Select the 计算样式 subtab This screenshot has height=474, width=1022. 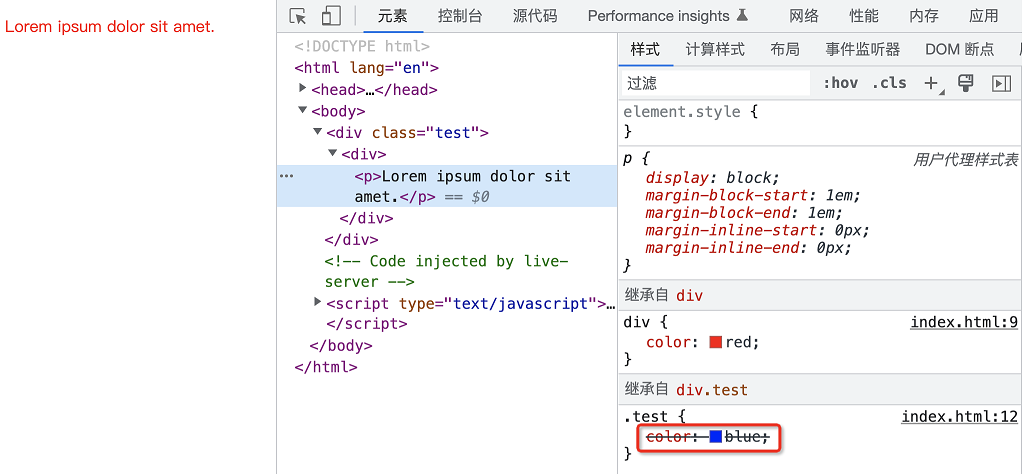tap(715, 50)
